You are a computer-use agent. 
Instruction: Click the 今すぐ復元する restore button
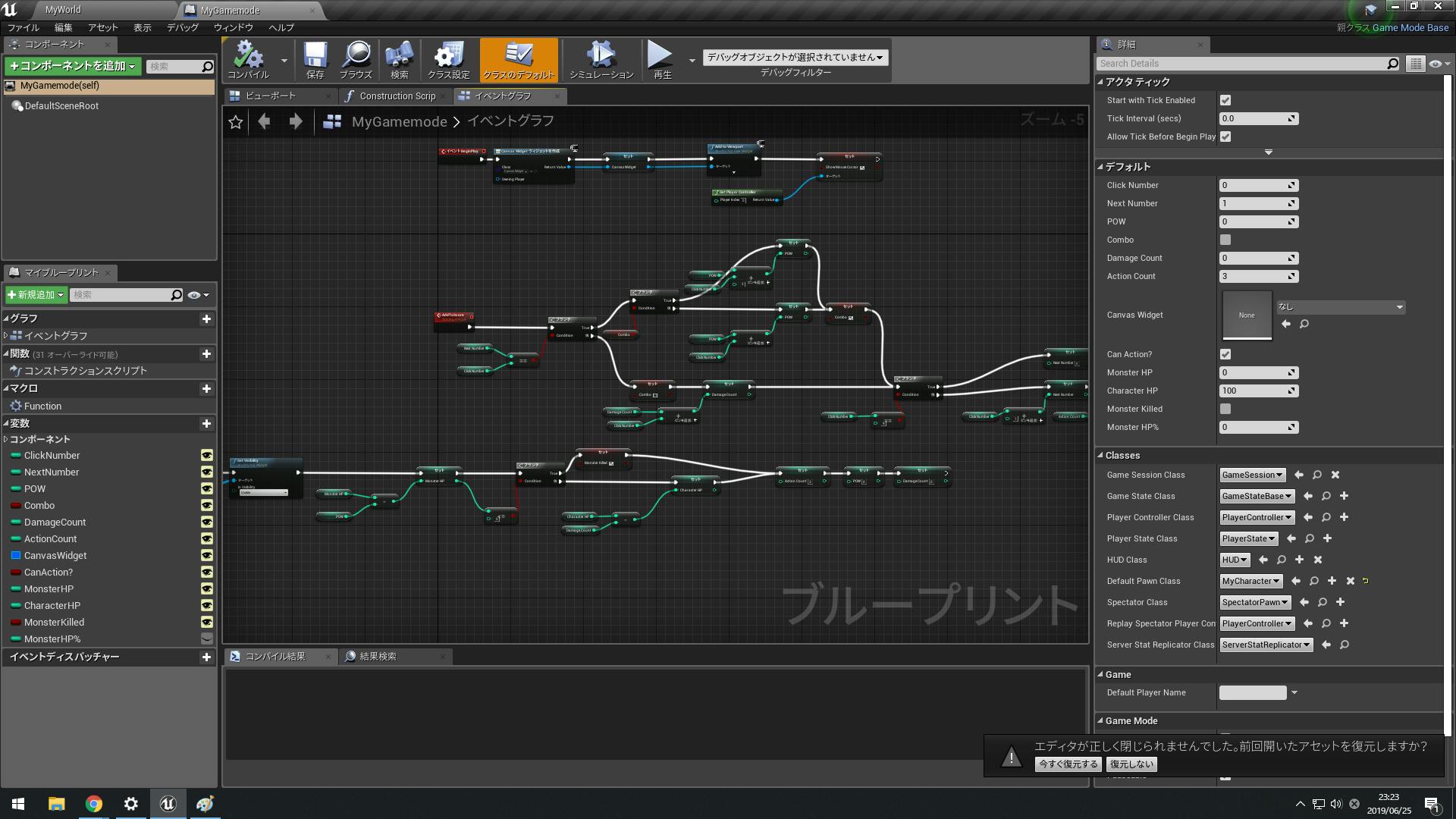[x=1068, y=764]
